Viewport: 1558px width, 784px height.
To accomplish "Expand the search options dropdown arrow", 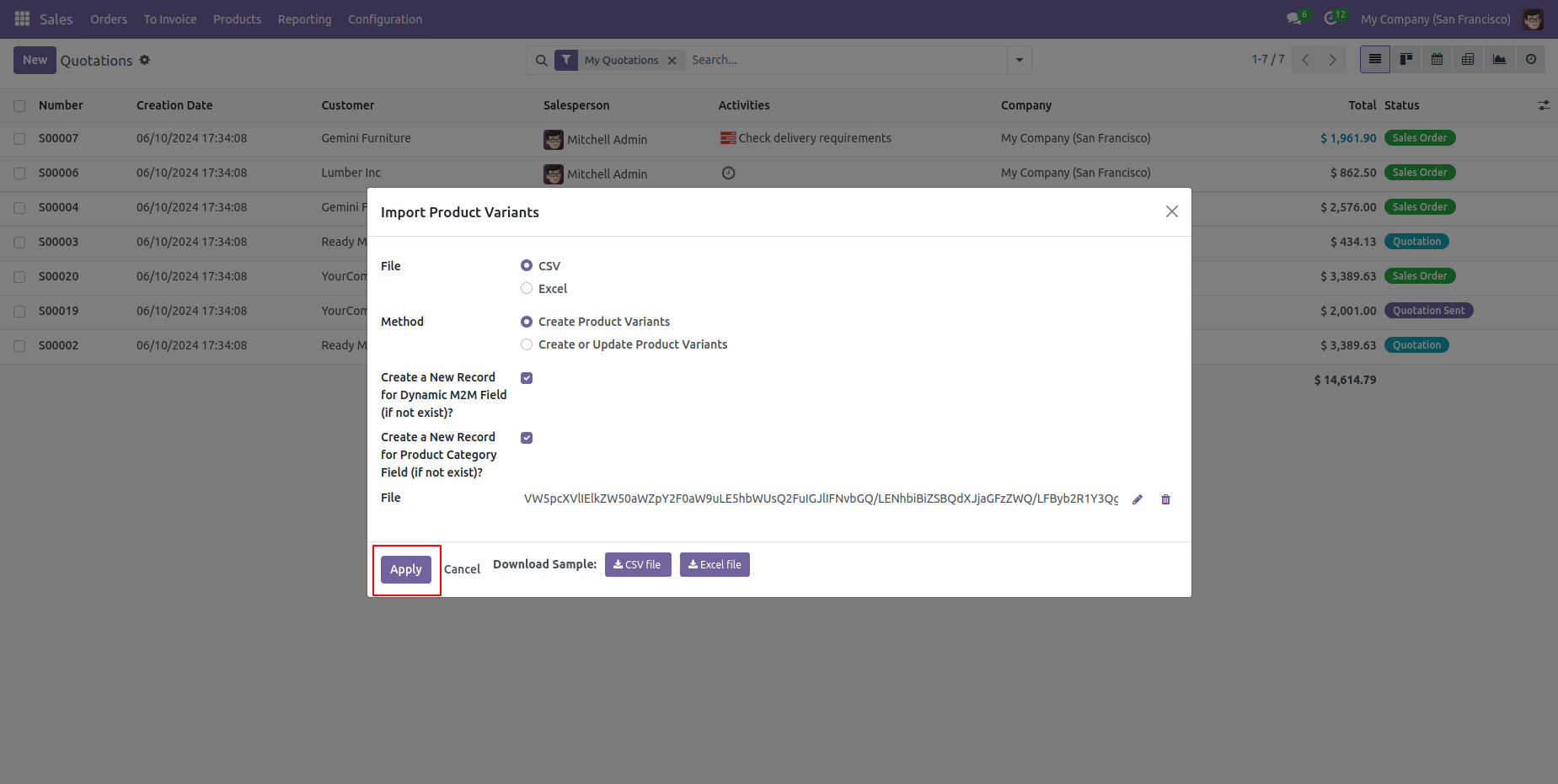I will [x=1019, y=60].
